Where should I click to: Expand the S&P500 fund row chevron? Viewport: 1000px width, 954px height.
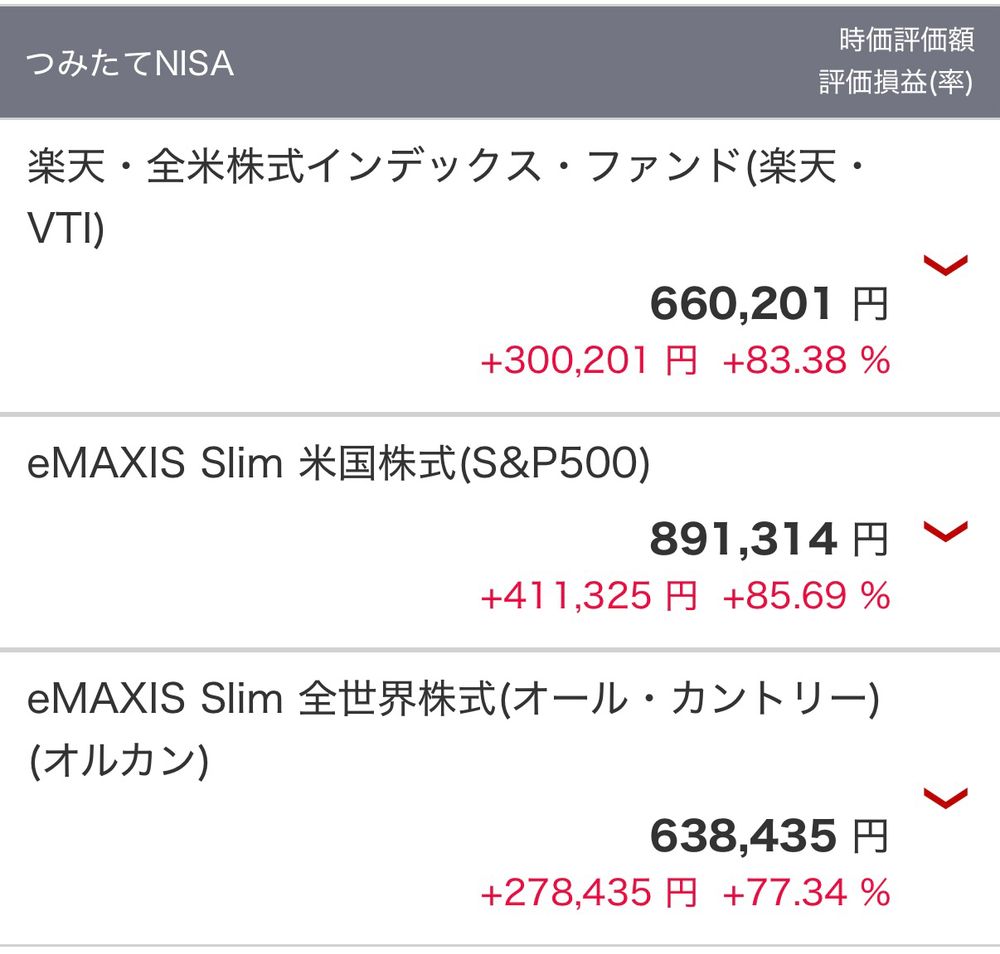point(945,531)
